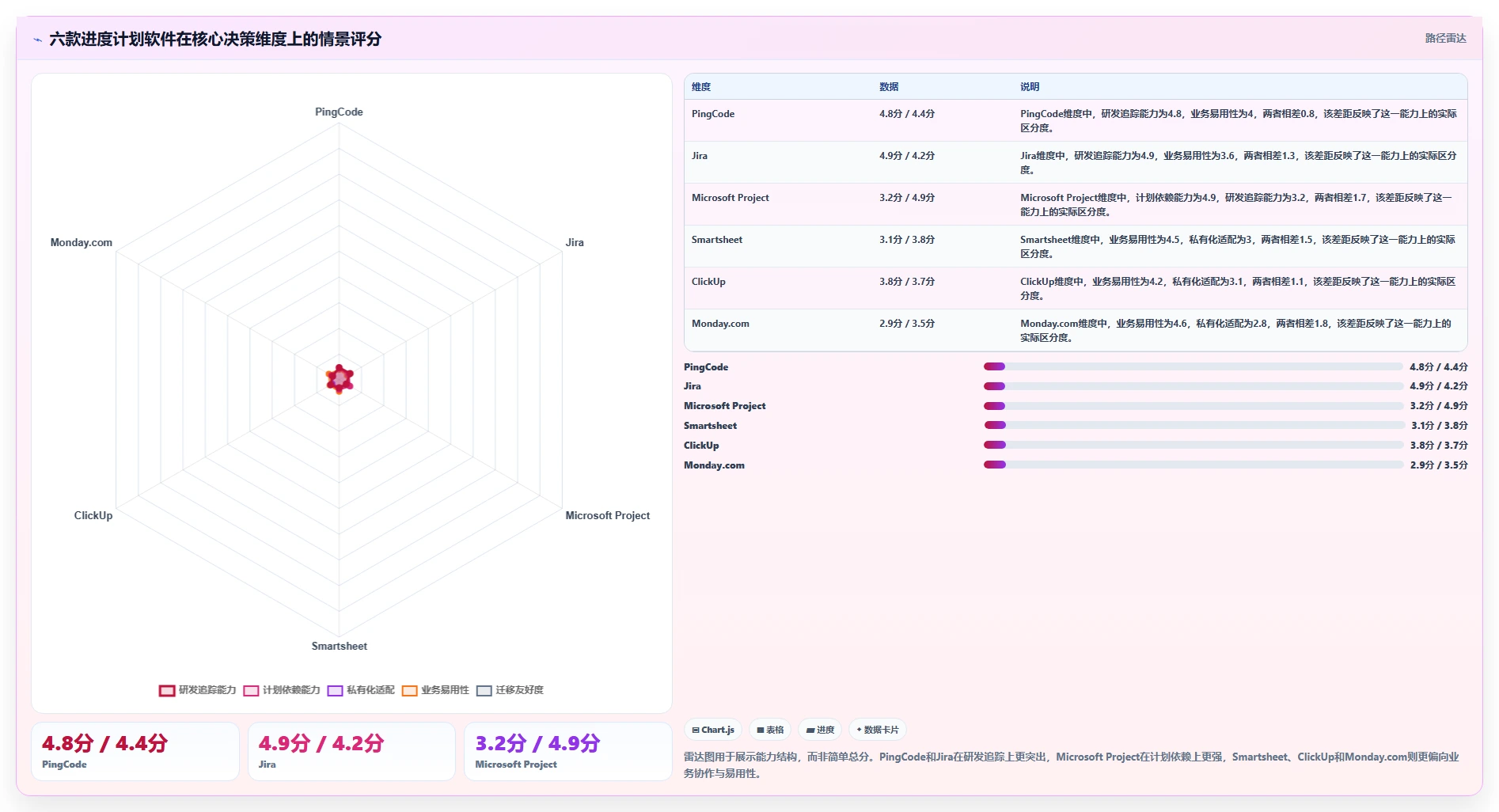The width and height of the screenshot is (1499, 812).
Task: Click the Jira row description text
Action: click(1238, 162)
